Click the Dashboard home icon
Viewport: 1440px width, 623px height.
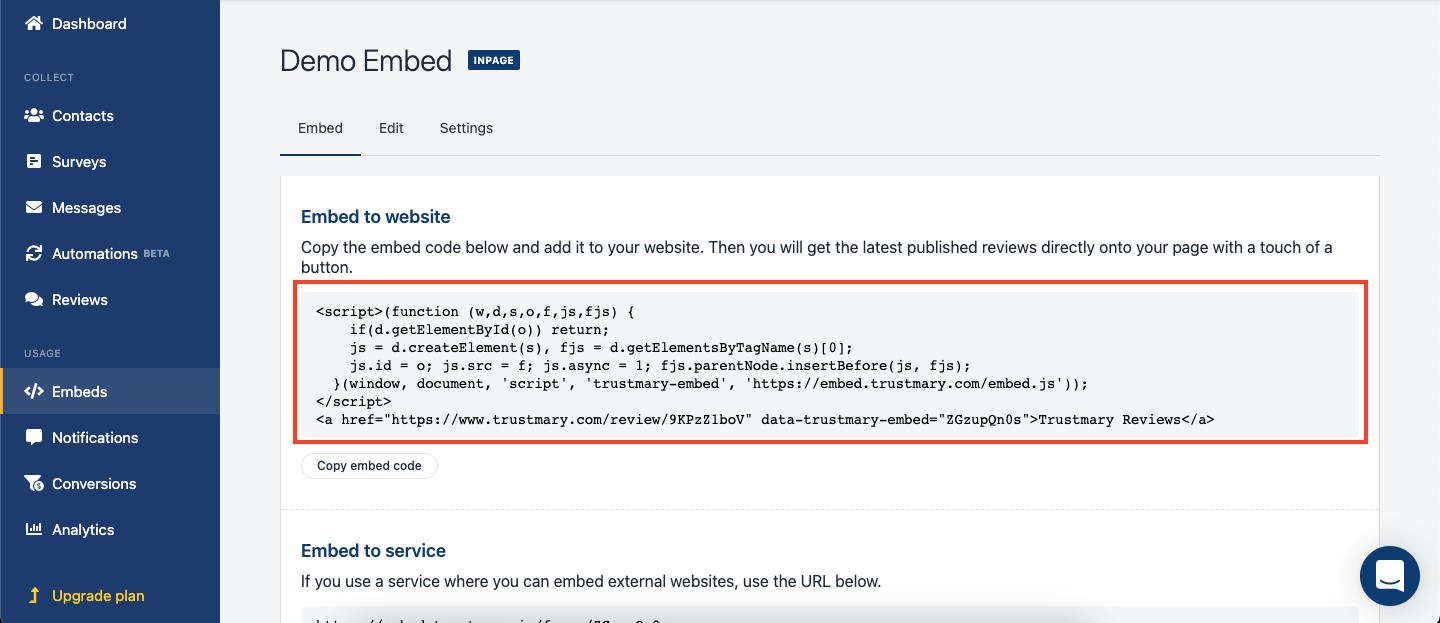click(34, 23)
